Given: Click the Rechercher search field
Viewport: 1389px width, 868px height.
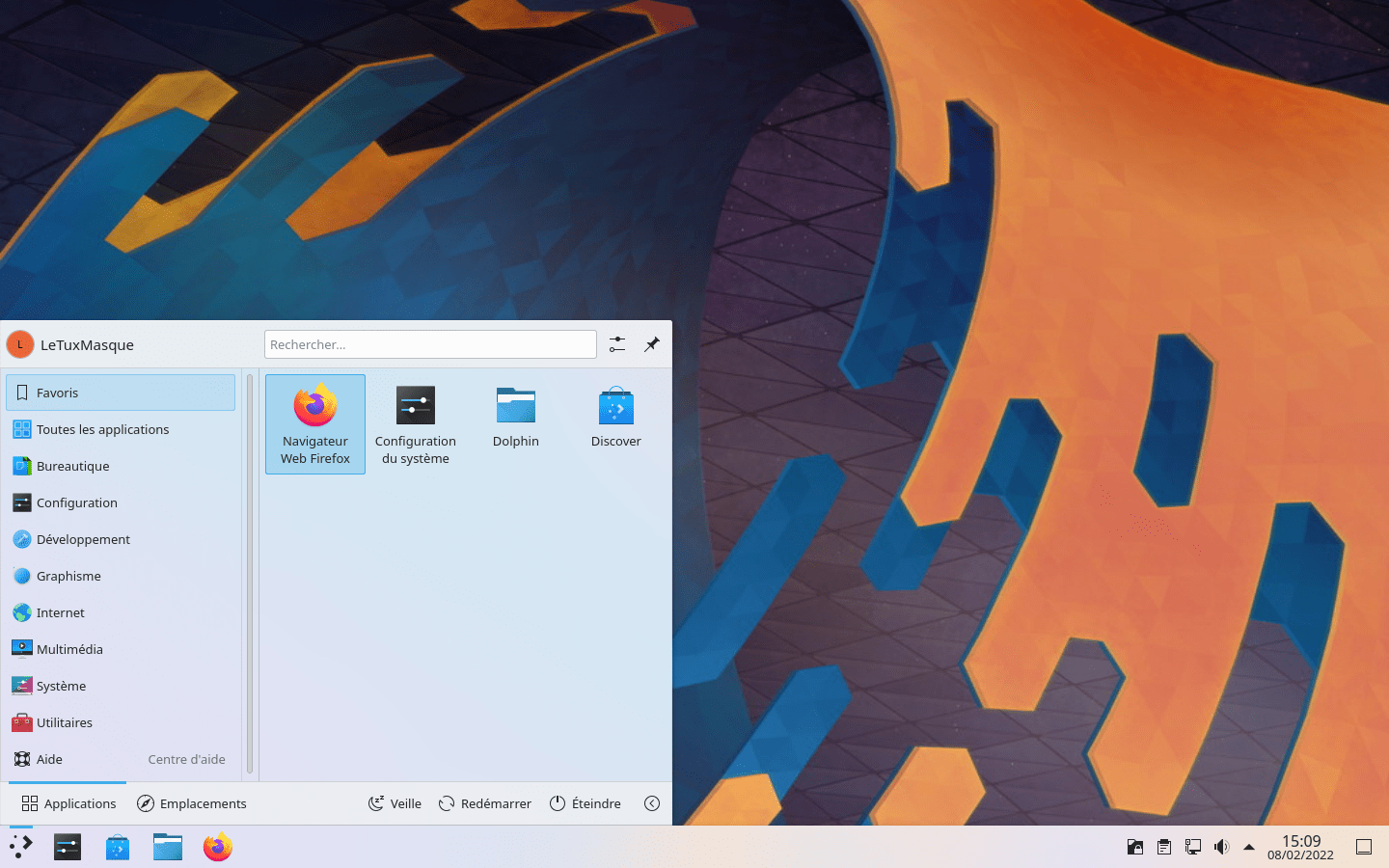Looking at the screenshot, I should [x=430, y=344].
